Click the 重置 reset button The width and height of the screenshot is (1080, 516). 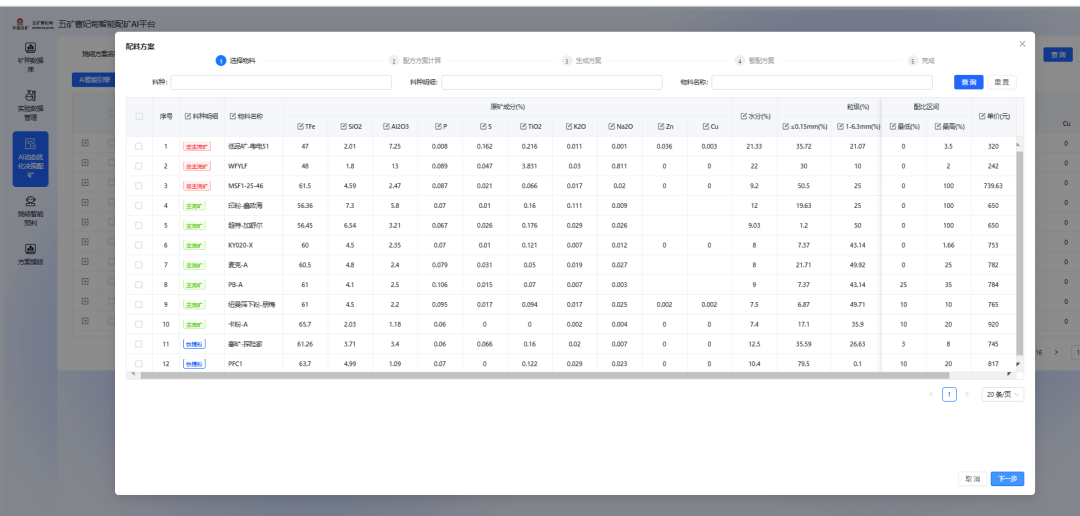pyautogui.click(x=1001, y=82)
